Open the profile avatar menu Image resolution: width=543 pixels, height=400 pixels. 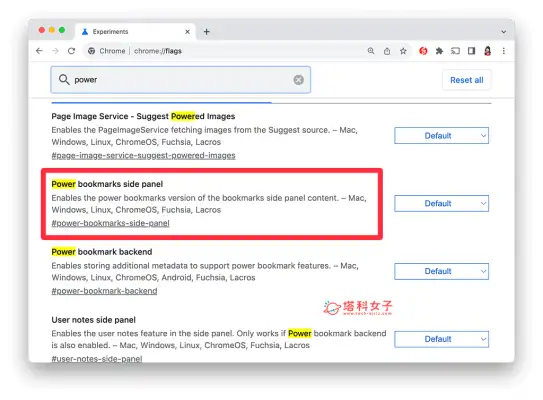pyautogui.click(x=488, y=51)
